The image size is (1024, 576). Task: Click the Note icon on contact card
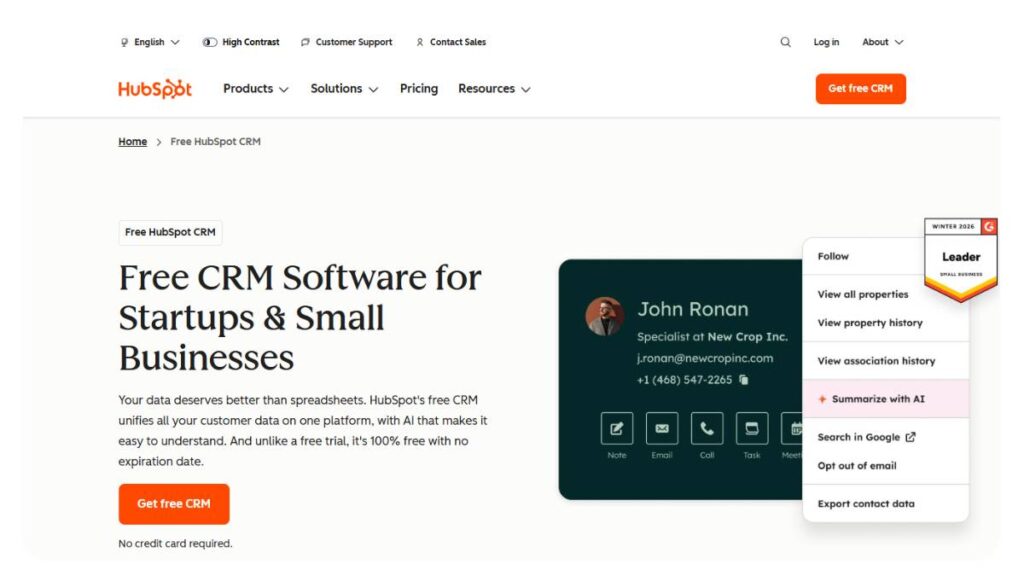[x=616, y=428]
